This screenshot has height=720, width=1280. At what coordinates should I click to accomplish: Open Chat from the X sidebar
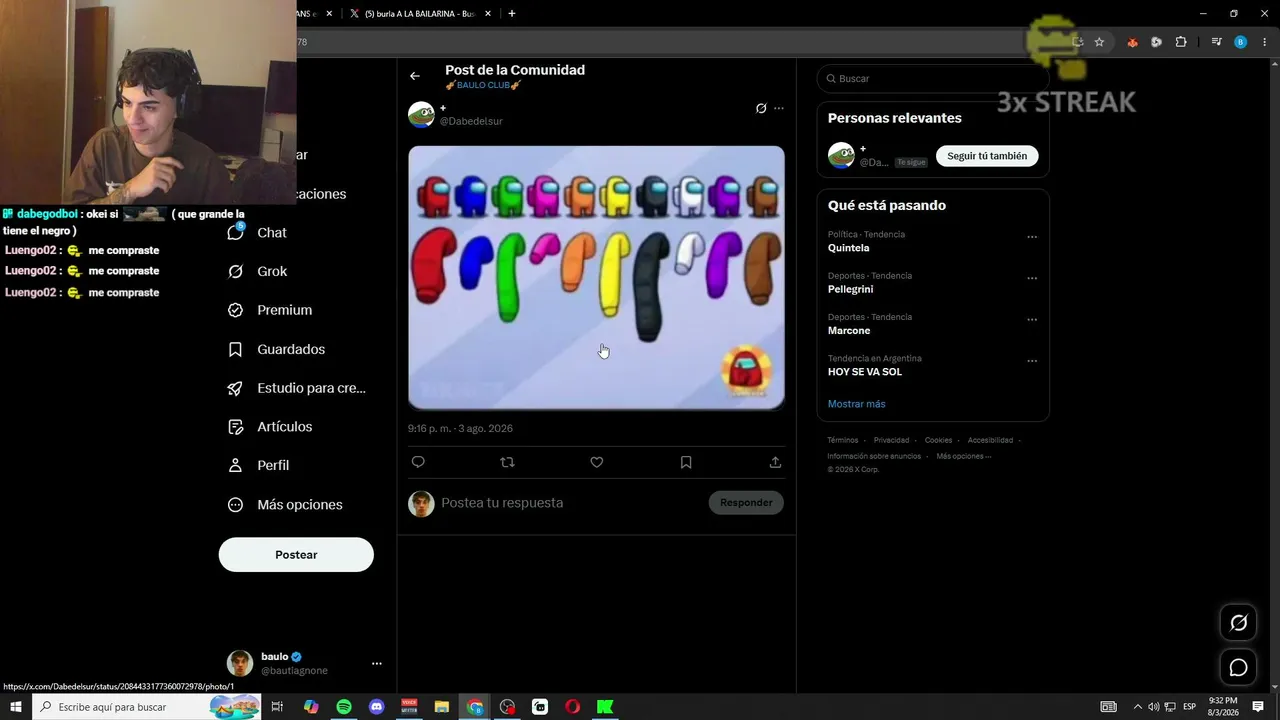(x=258, y=232)
